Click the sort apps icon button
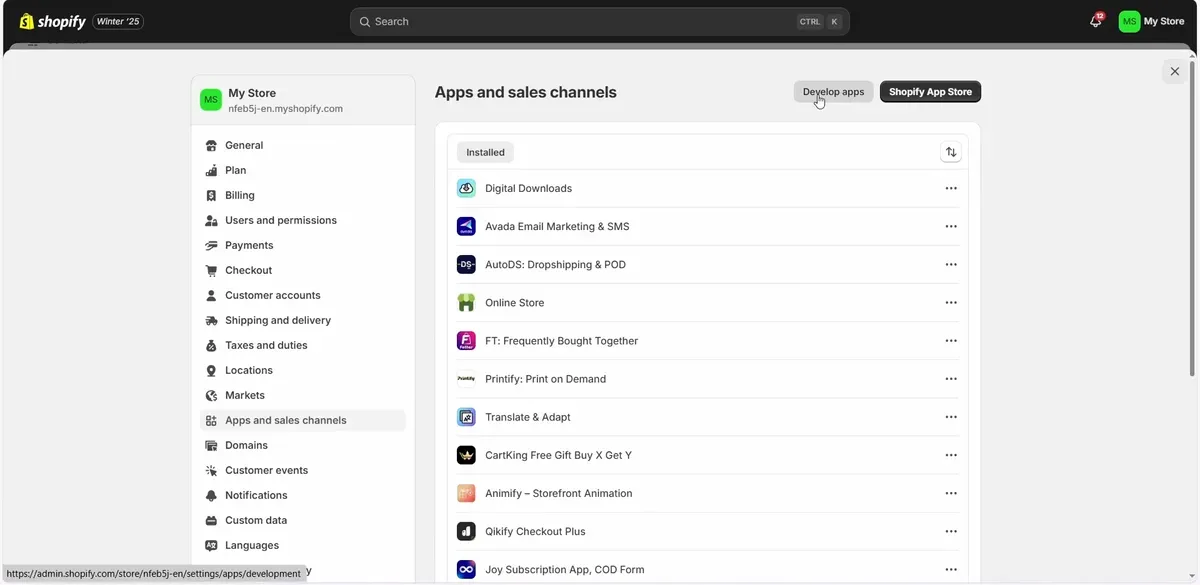 pos(951,152)
